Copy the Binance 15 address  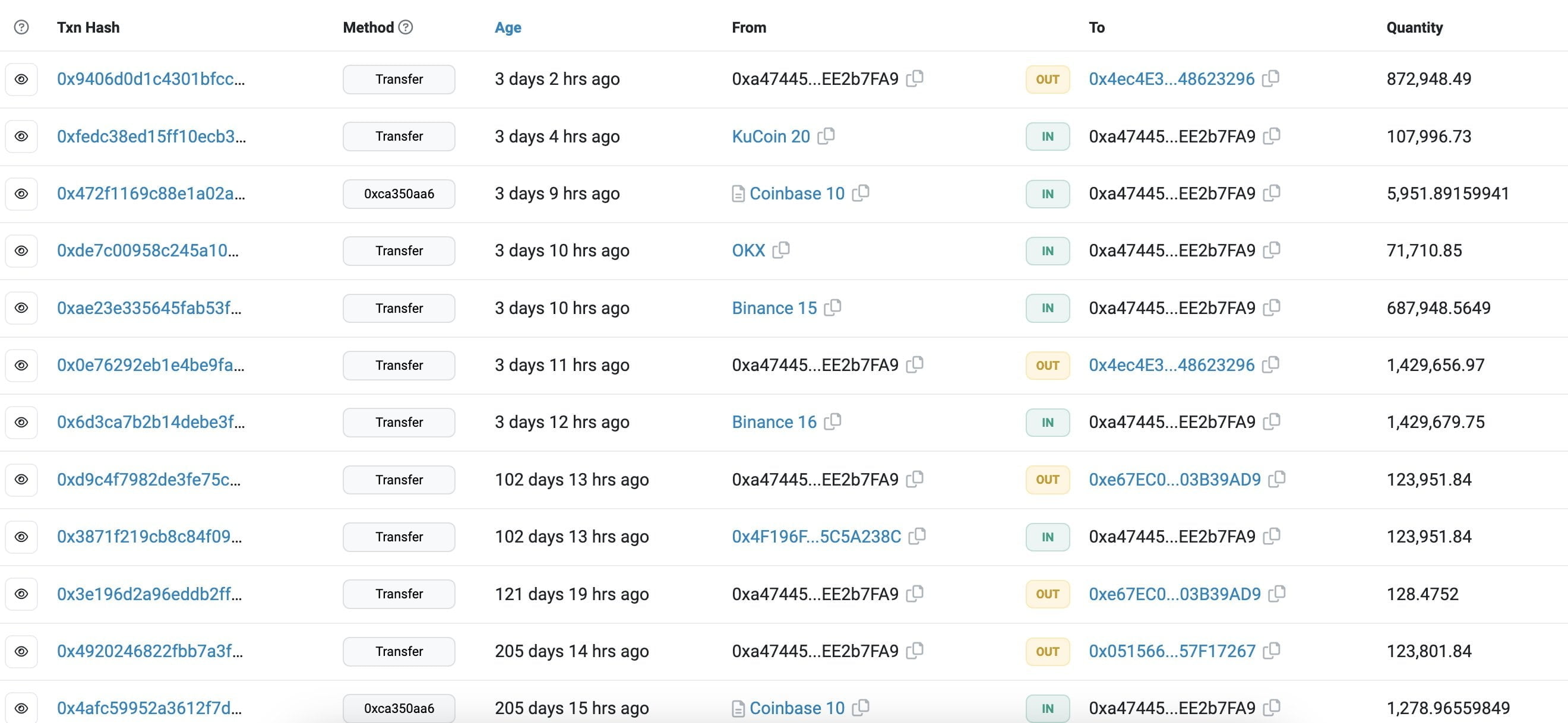[833, 307]
